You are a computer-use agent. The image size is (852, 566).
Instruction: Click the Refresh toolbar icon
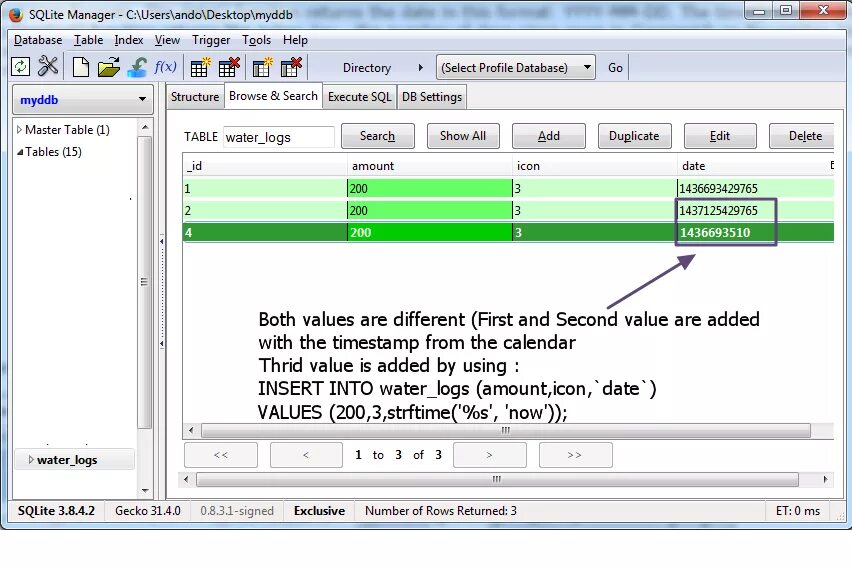(21, 67)
